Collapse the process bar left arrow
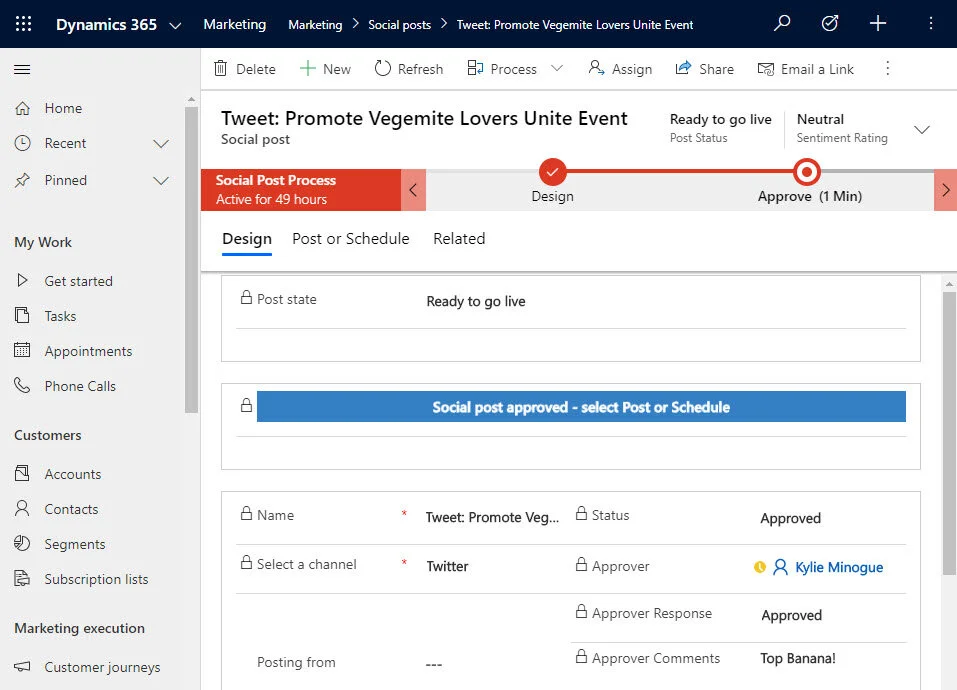Screen dimensions: 957x690 coord(413,190)
